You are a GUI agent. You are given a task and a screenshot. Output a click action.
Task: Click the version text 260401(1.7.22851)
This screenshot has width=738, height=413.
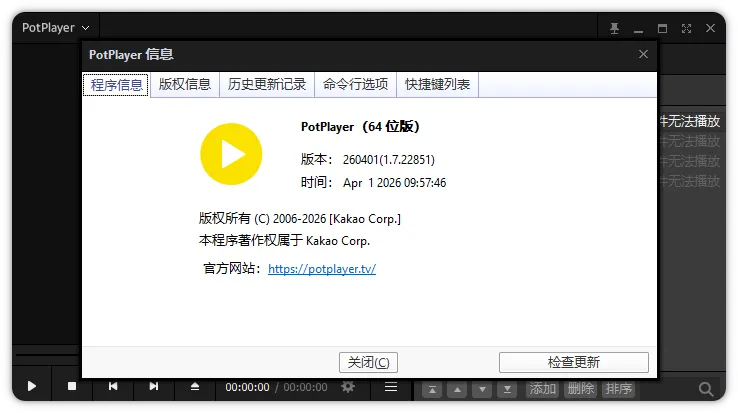click(389, 160)
